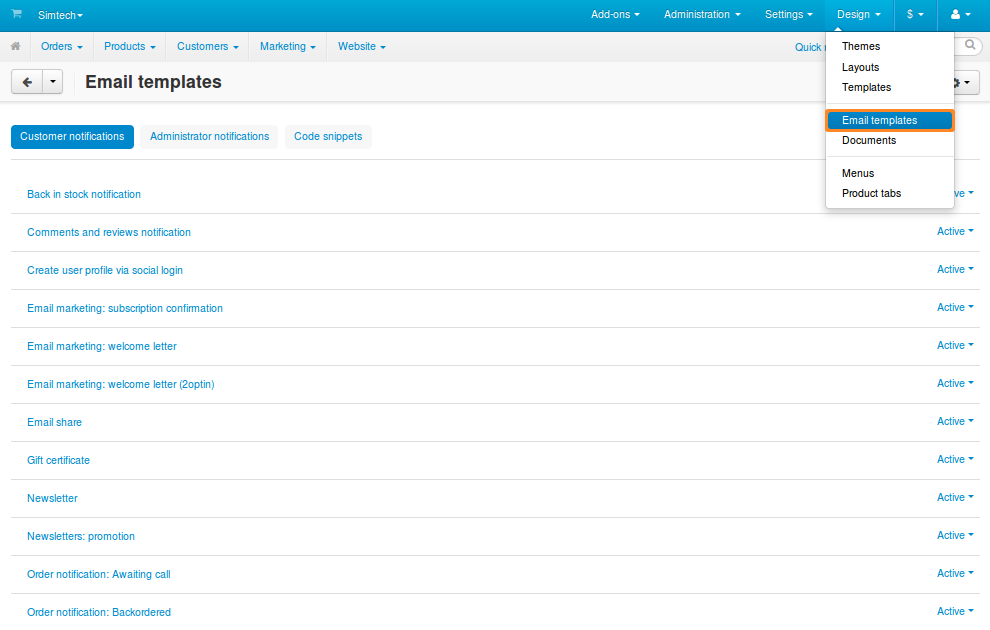Image resolution: width=990 pixels, height=630 pixels.
Task: Open Email marketing: welcome letter (2optin)
Action: (121, 384)
